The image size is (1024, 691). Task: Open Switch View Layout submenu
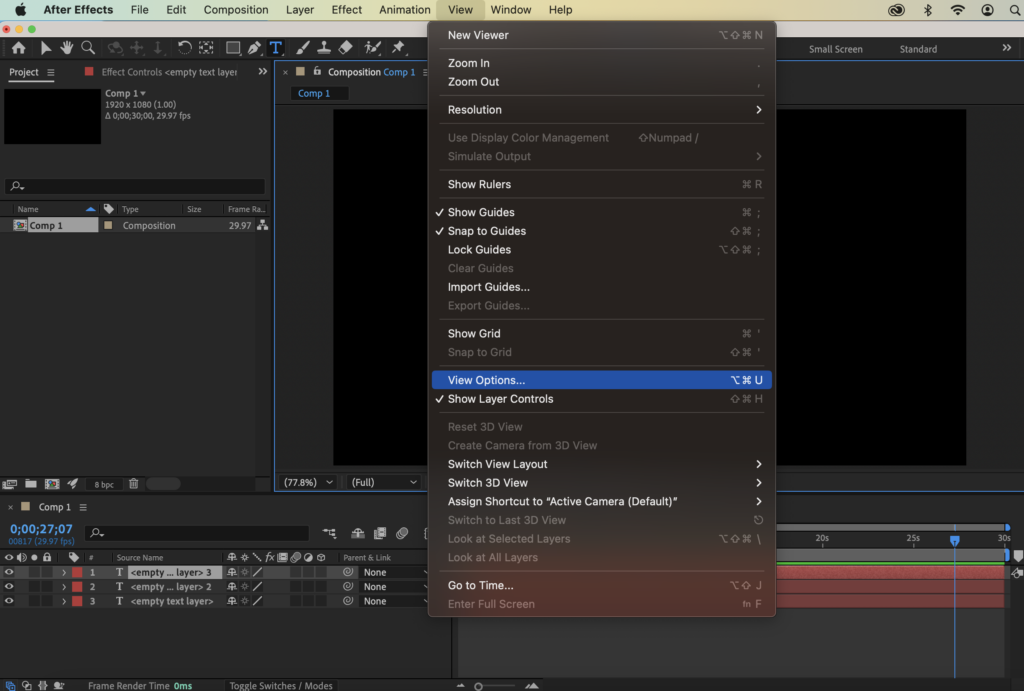pos(601,464)
